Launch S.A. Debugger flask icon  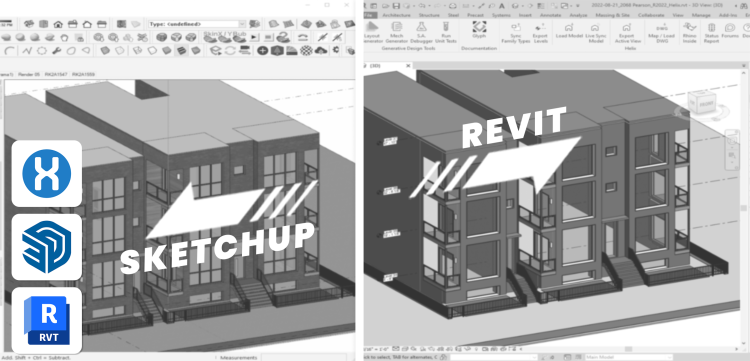click(421, 33)
